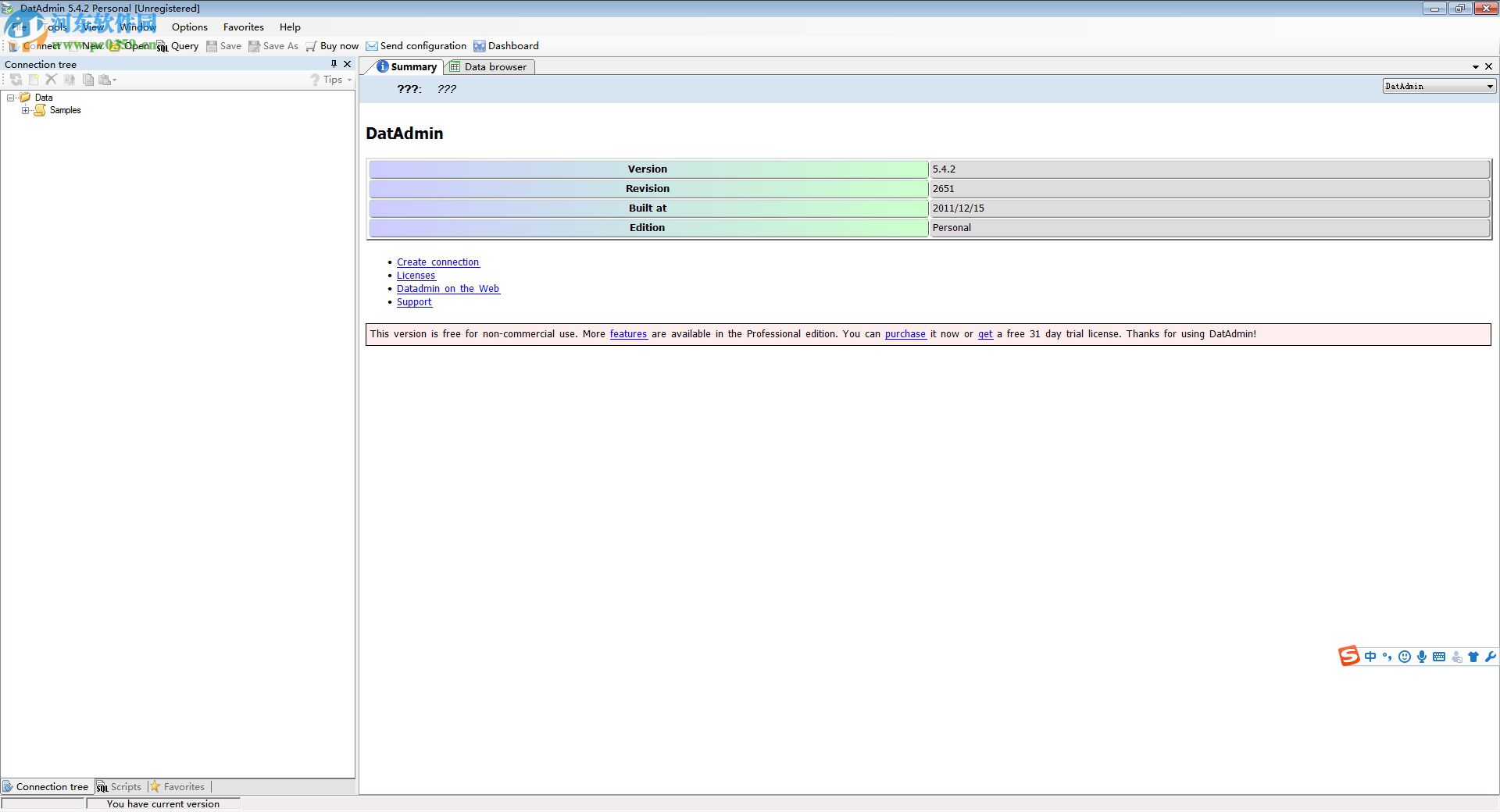Click the refresh icon in Connection tree toolbar
This screenshot has height=812, width=1500.
[16, 80]
